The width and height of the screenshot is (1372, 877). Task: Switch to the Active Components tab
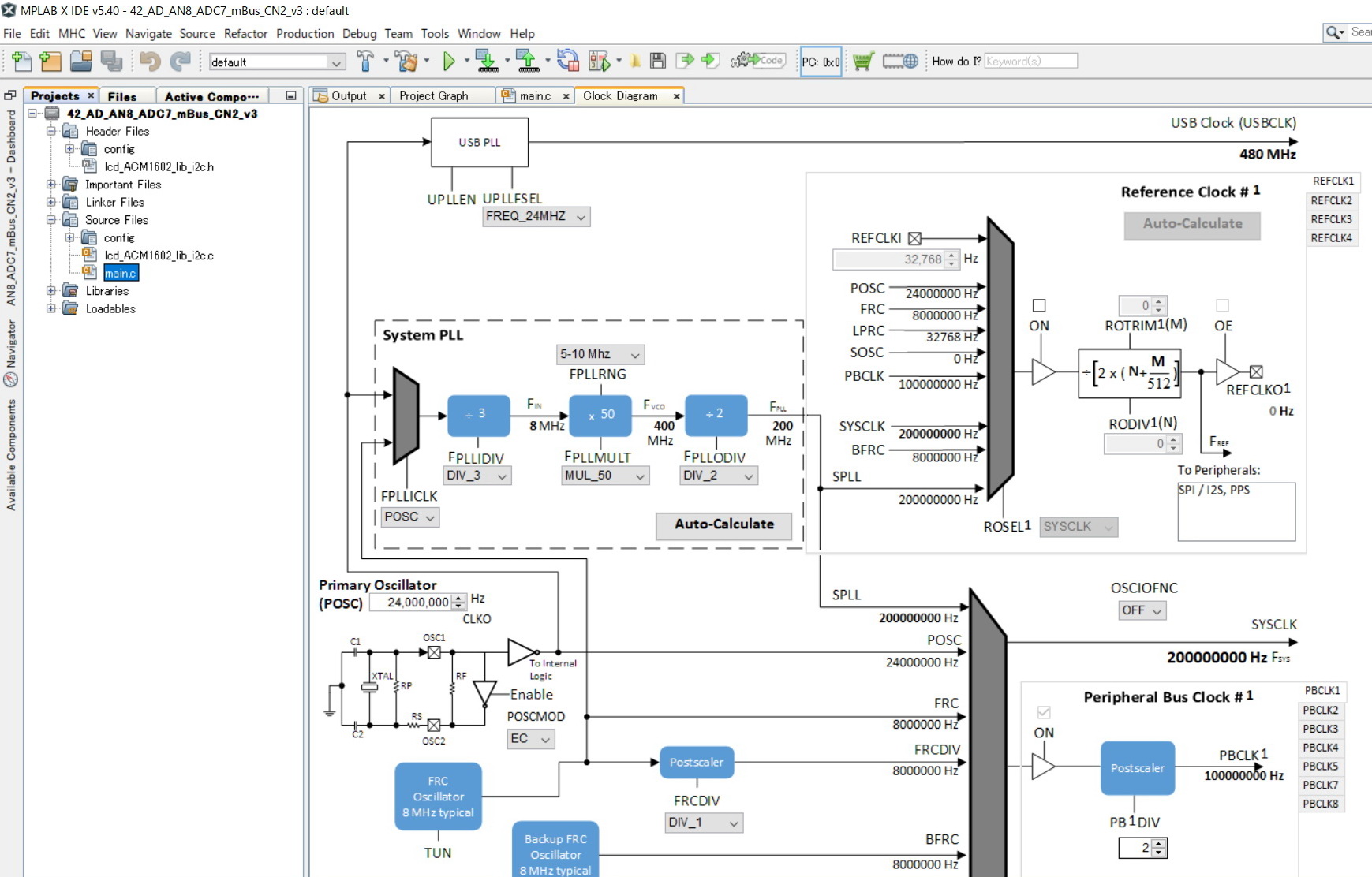tap(211, 96)
